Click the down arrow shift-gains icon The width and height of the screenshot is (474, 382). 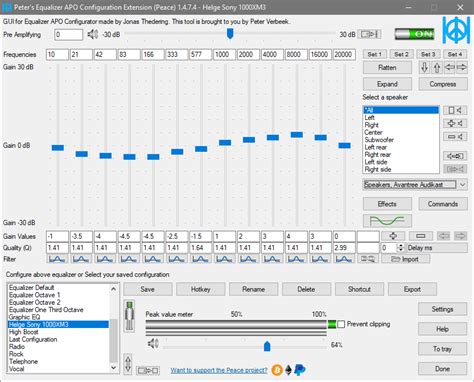click(424, 68)
